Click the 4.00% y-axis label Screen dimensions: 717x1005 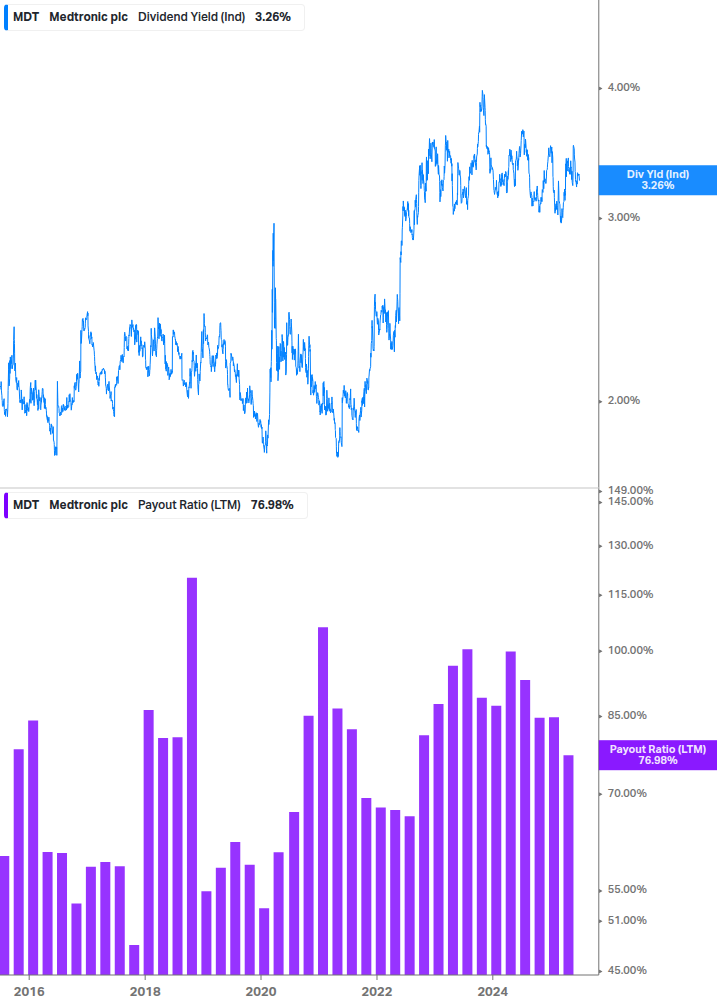623,87
